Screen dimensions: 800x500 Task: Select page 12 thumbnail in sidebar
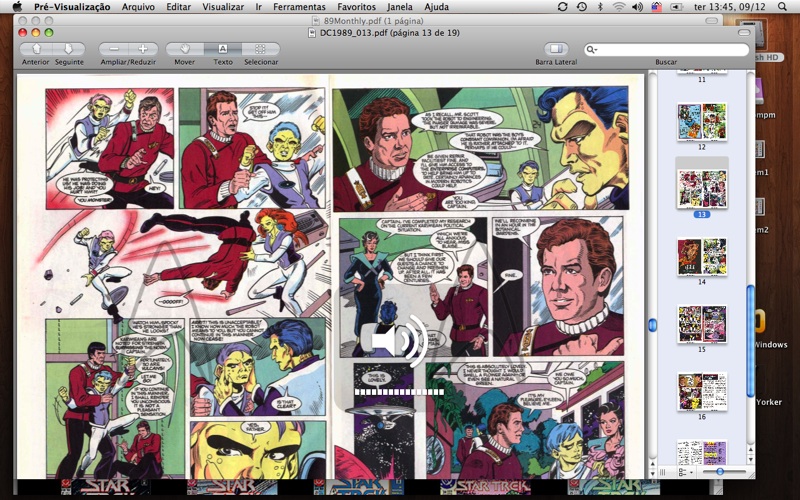tap(702, 122)
